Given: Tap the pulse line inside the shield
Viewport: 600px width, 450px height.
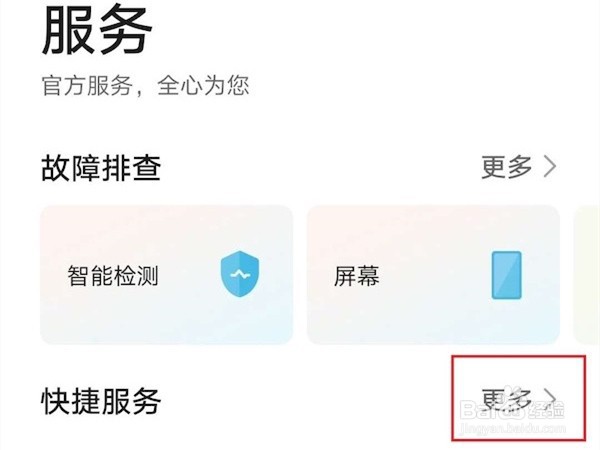Looking at the screenshot, I should pyautogui.click(x=240, y=274).
